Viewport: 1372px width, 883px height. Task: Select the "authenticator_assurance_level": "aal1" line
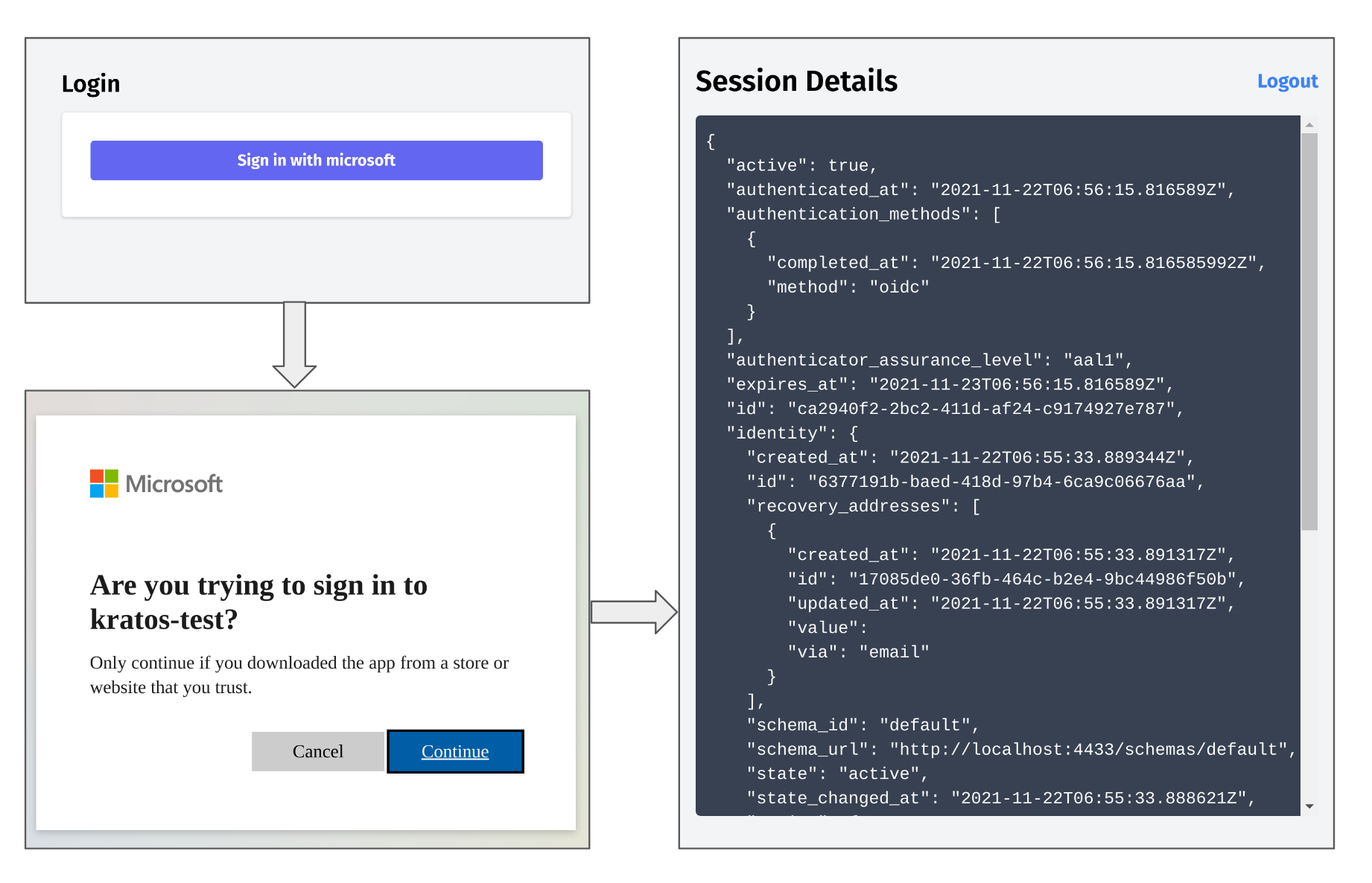tap(930, 360)
